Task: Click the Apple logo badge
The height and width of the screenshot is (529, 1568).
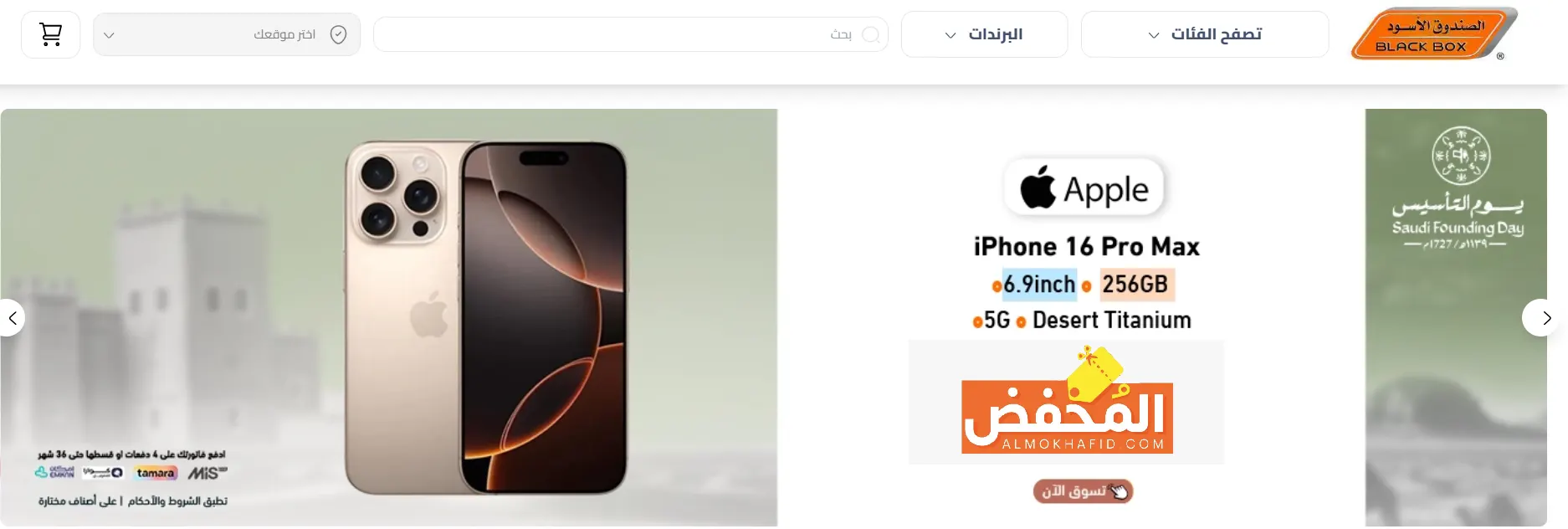Action: 1084,188
